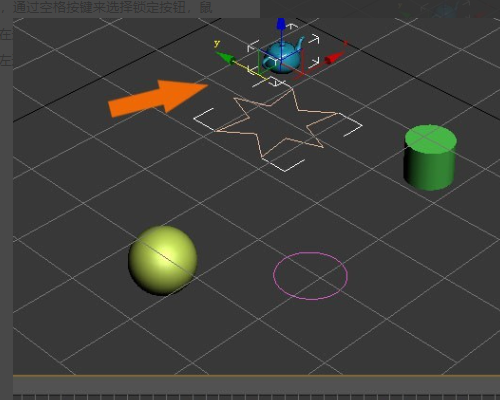Click the blue Z-axis gizmo arrow
Image resolution: width=500 pixels, height=400 pixels.
(x=281, y=24)
